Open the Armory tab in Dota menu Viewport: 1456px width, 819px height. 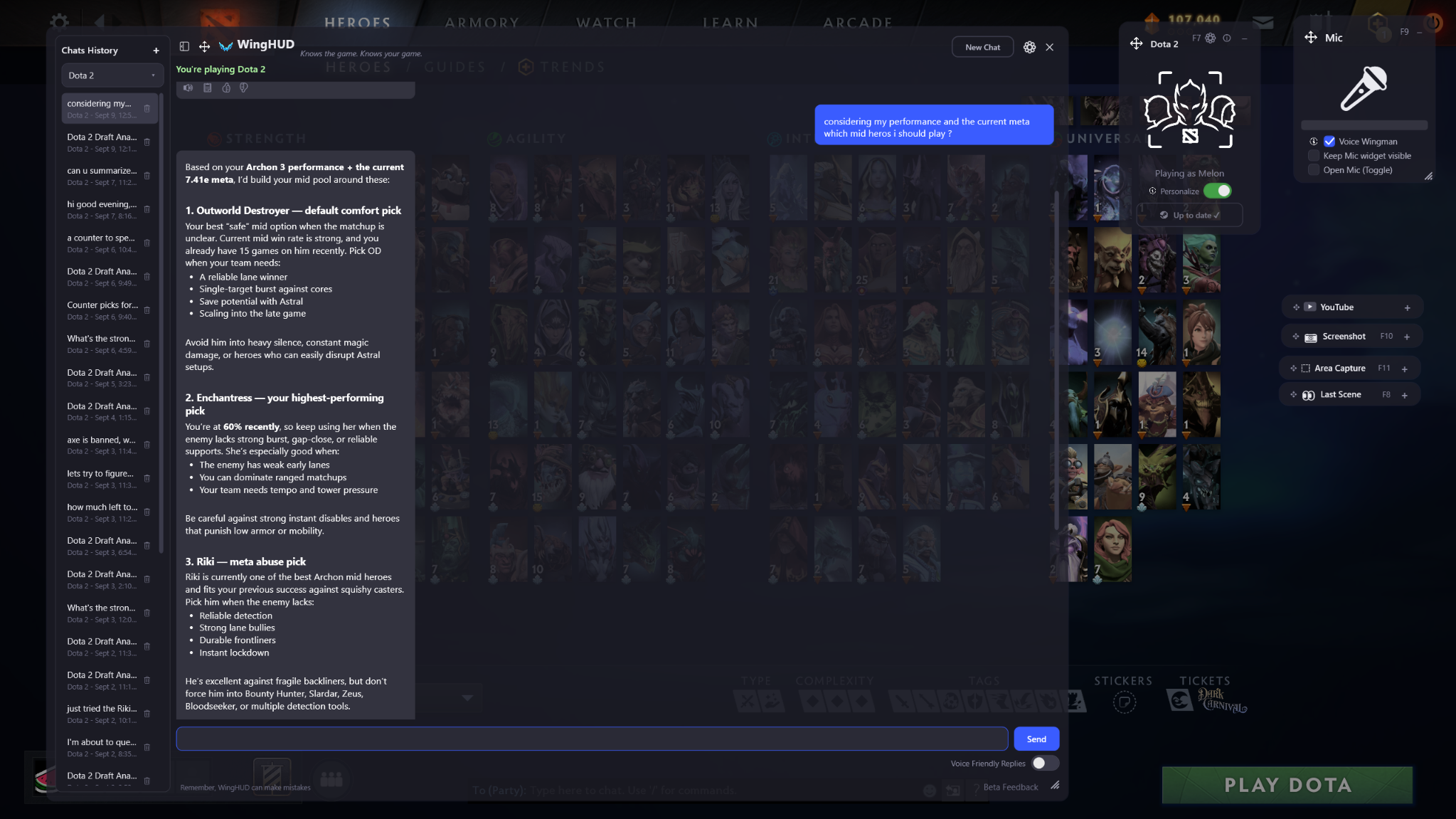pyautogui.click(x=482, y=22)
